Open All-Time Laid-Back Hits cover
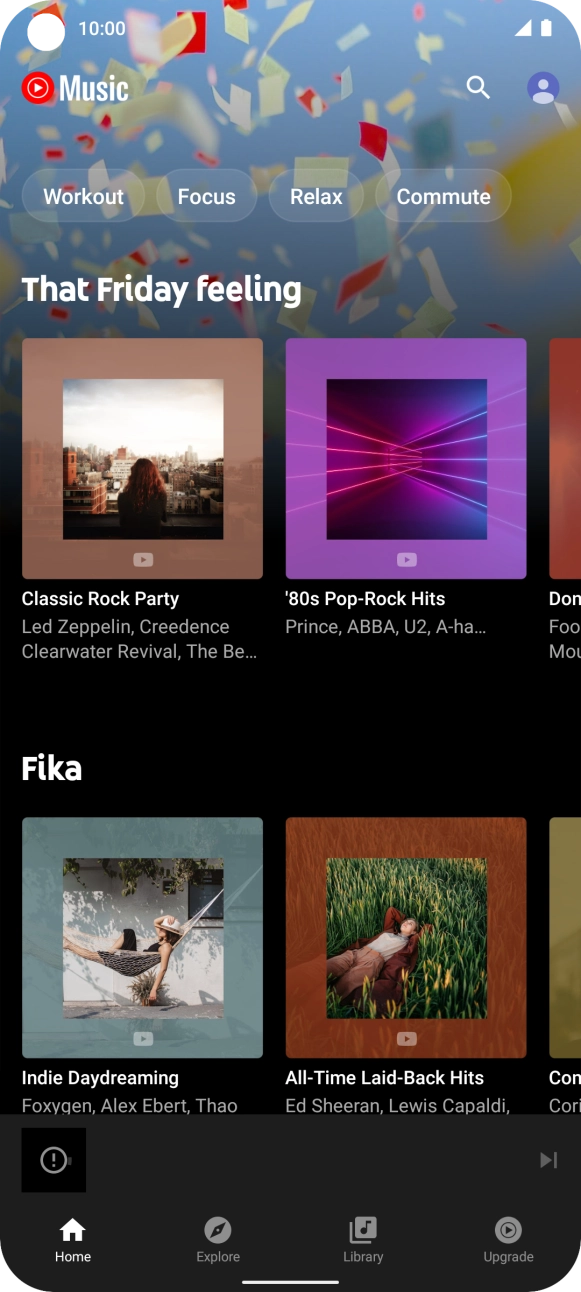The width and height of the screenshot is (581, 1292). click(406, 938)
